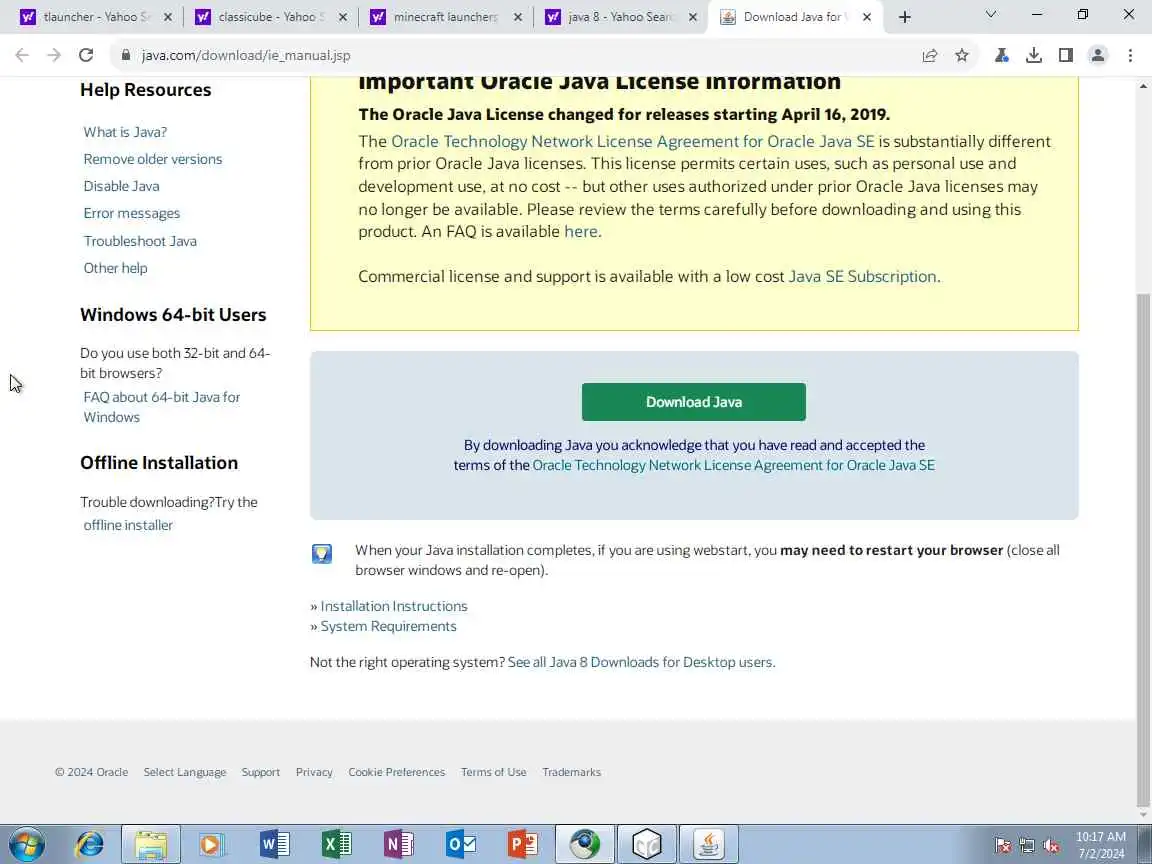Launch Outlook from the taskbar

coord(461,845)
